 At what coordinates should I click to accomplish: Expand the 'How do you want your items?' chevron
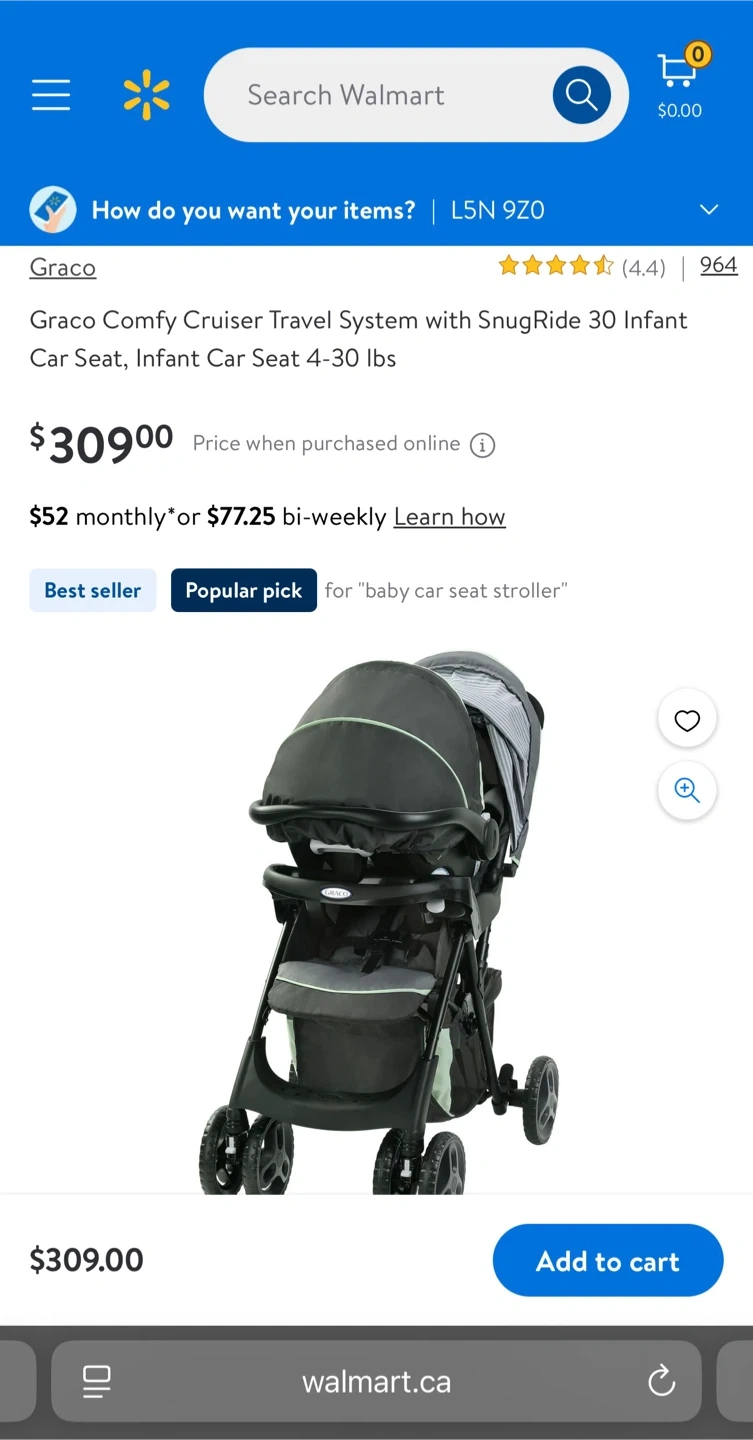[709, 210]
